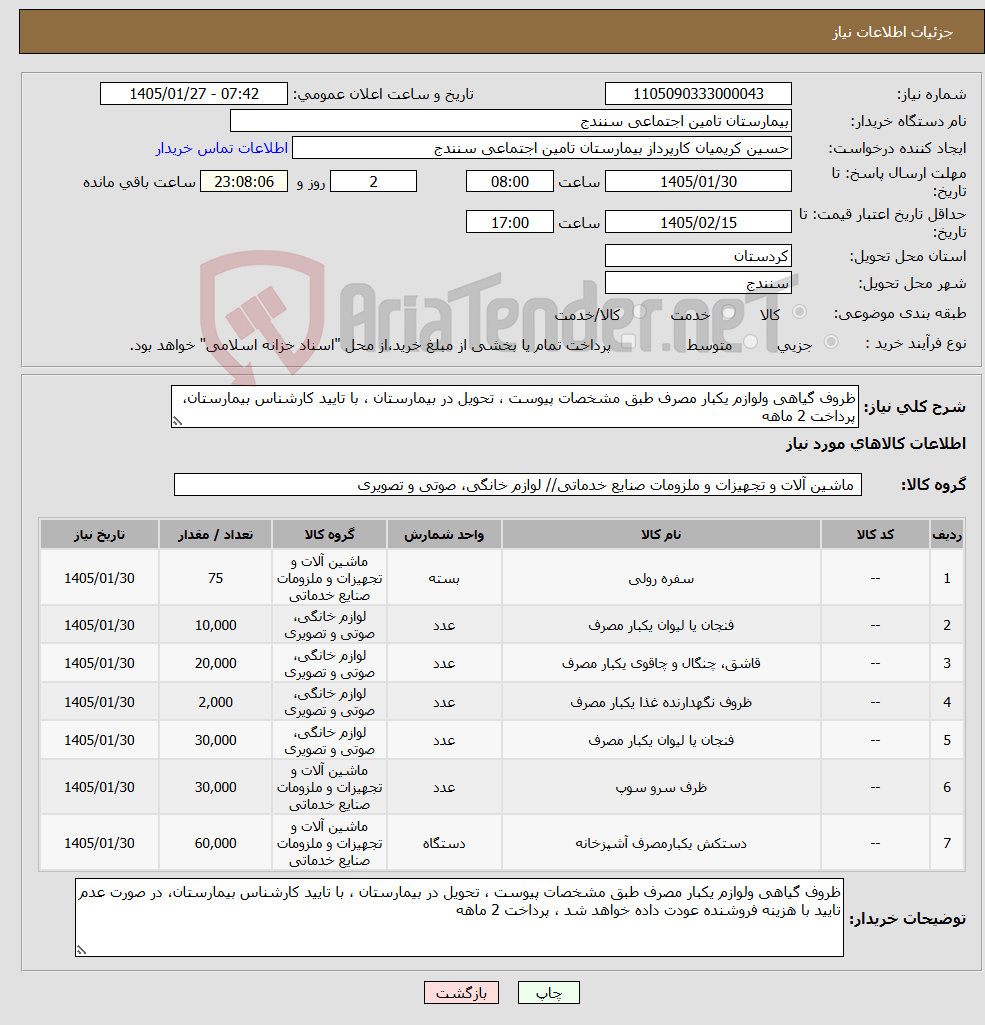Click the delivery city field سنندج
The image size is (985, 1025).
(x=698, y=283)
